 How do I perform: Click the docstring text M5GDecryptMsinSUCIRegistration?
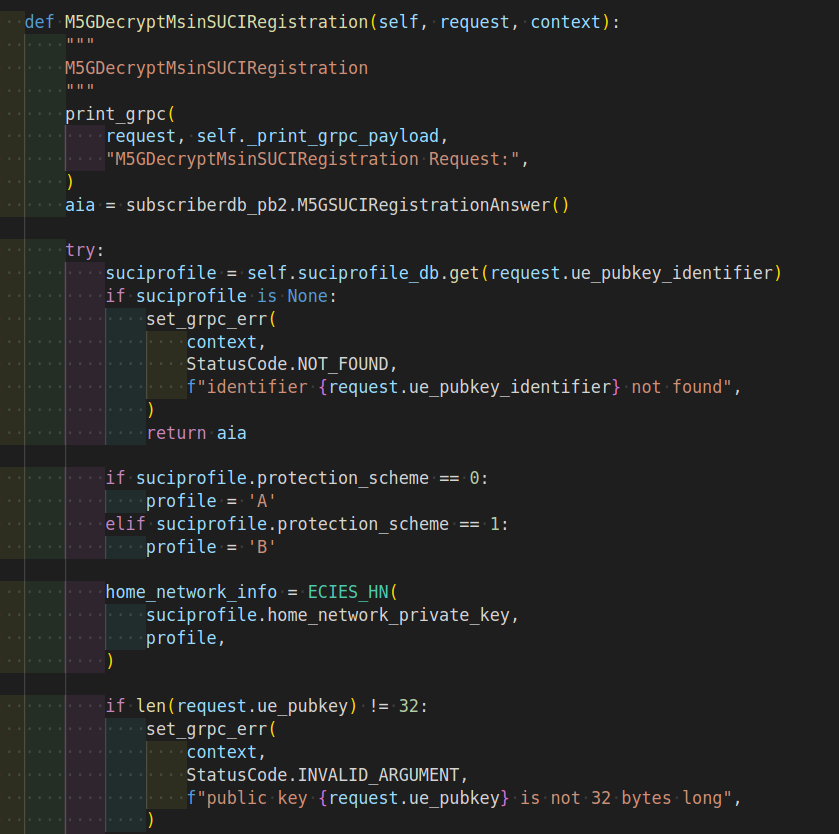(x=216, y=68)
